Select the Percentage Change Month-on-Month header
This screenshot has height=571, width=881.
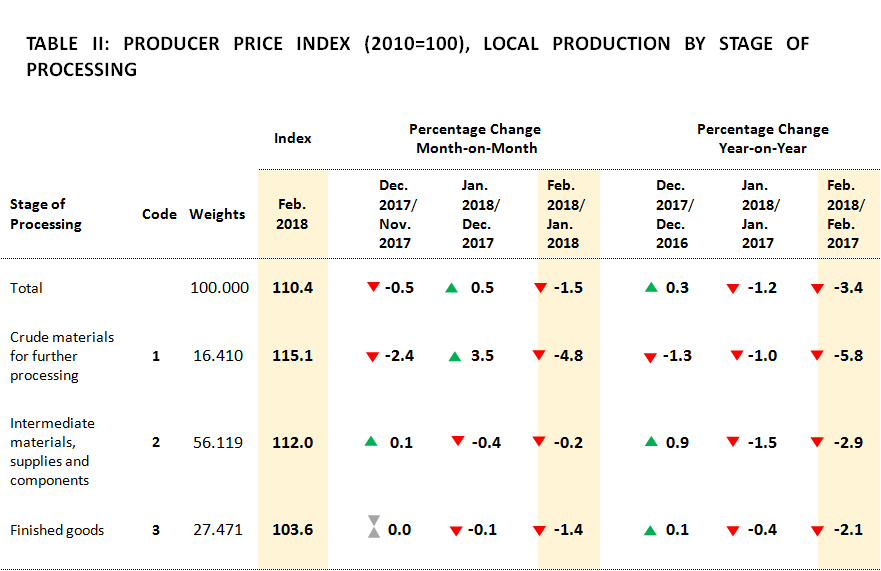tap(474, 139)
